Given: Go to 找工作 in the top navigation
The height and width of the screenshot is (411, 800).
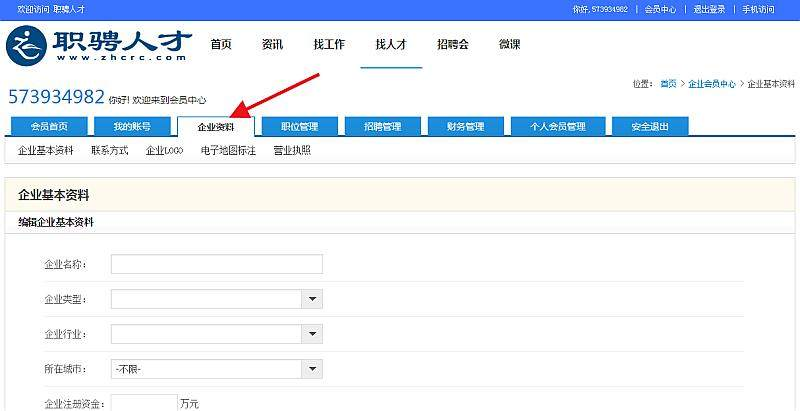Looking at the screenshot, I should (329, 45).
